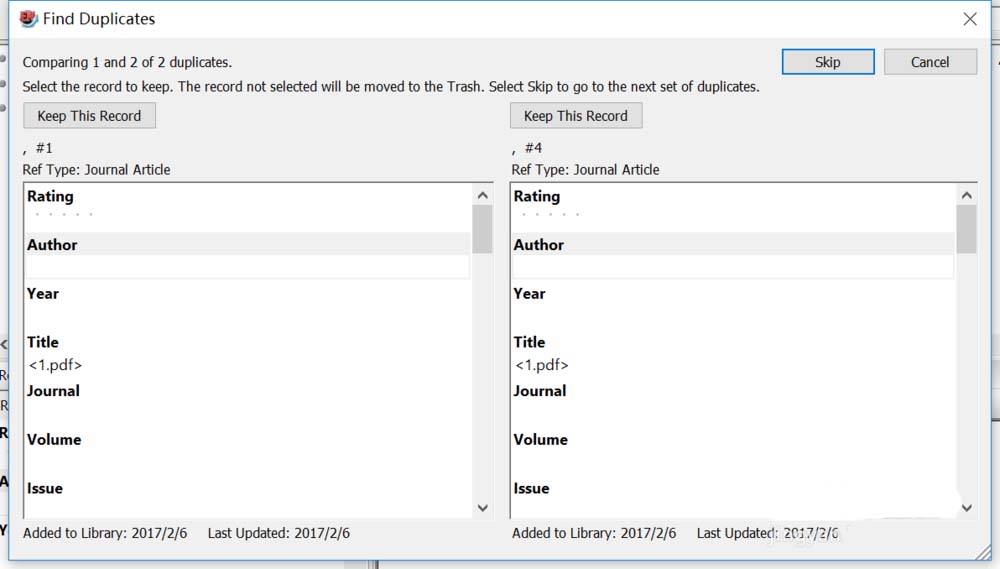Viewport: 1000px width, 569px height.
Task: Click 'Last Updated: 2017/2/6' under record #1
Action: [279, 533]
